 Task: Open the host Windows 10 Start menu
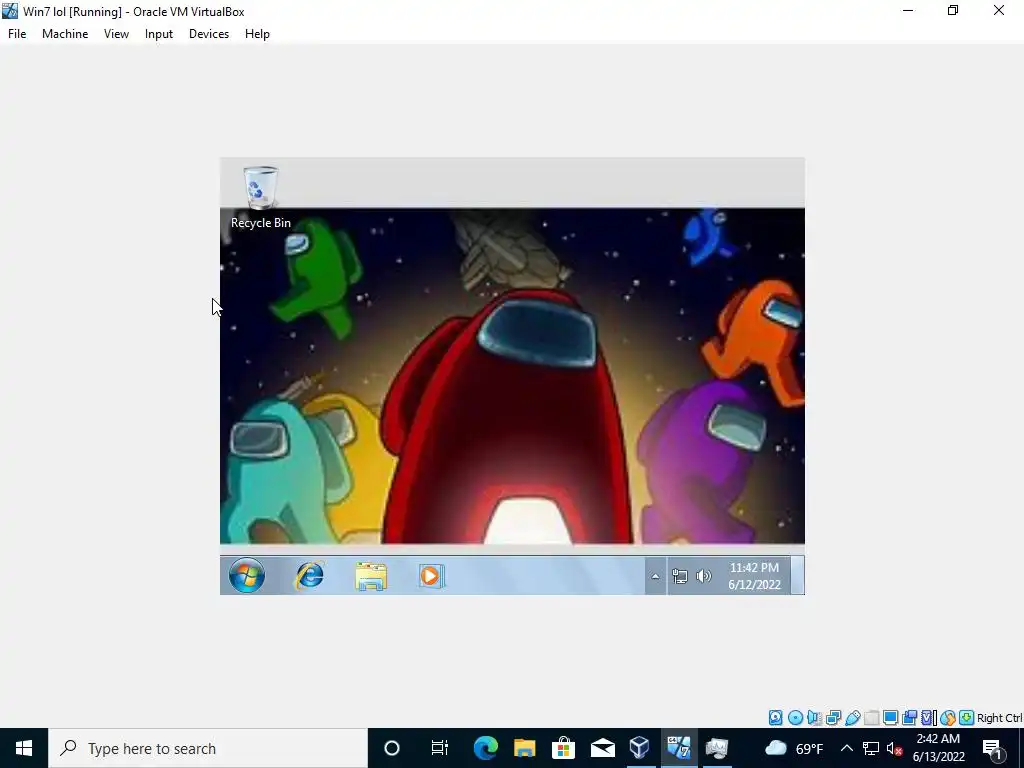24,748
